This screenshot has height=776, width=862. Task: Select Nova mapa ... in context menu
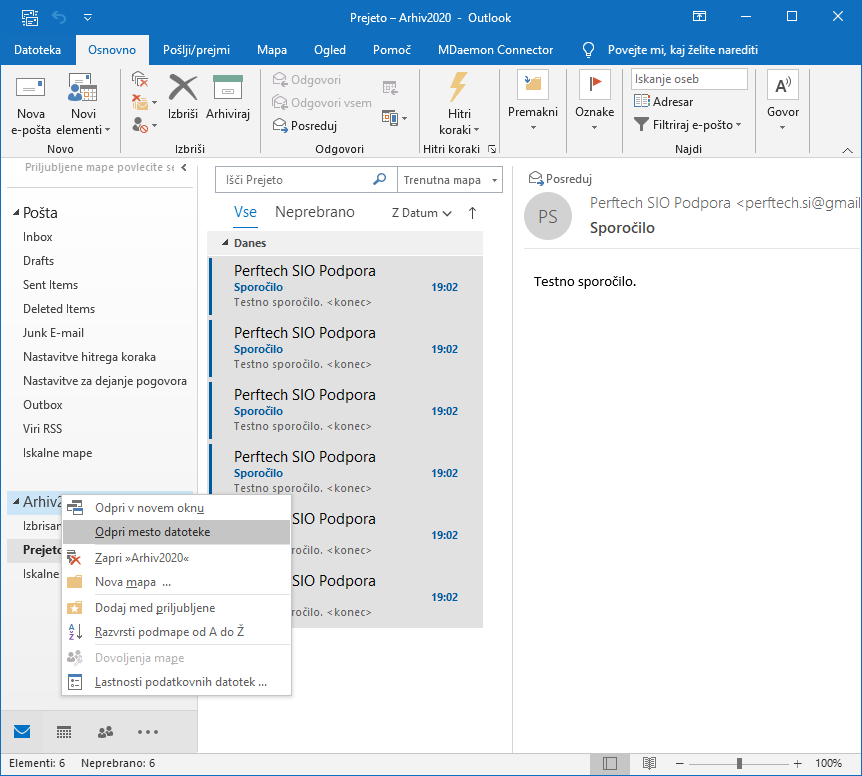(x=176, y=582)
